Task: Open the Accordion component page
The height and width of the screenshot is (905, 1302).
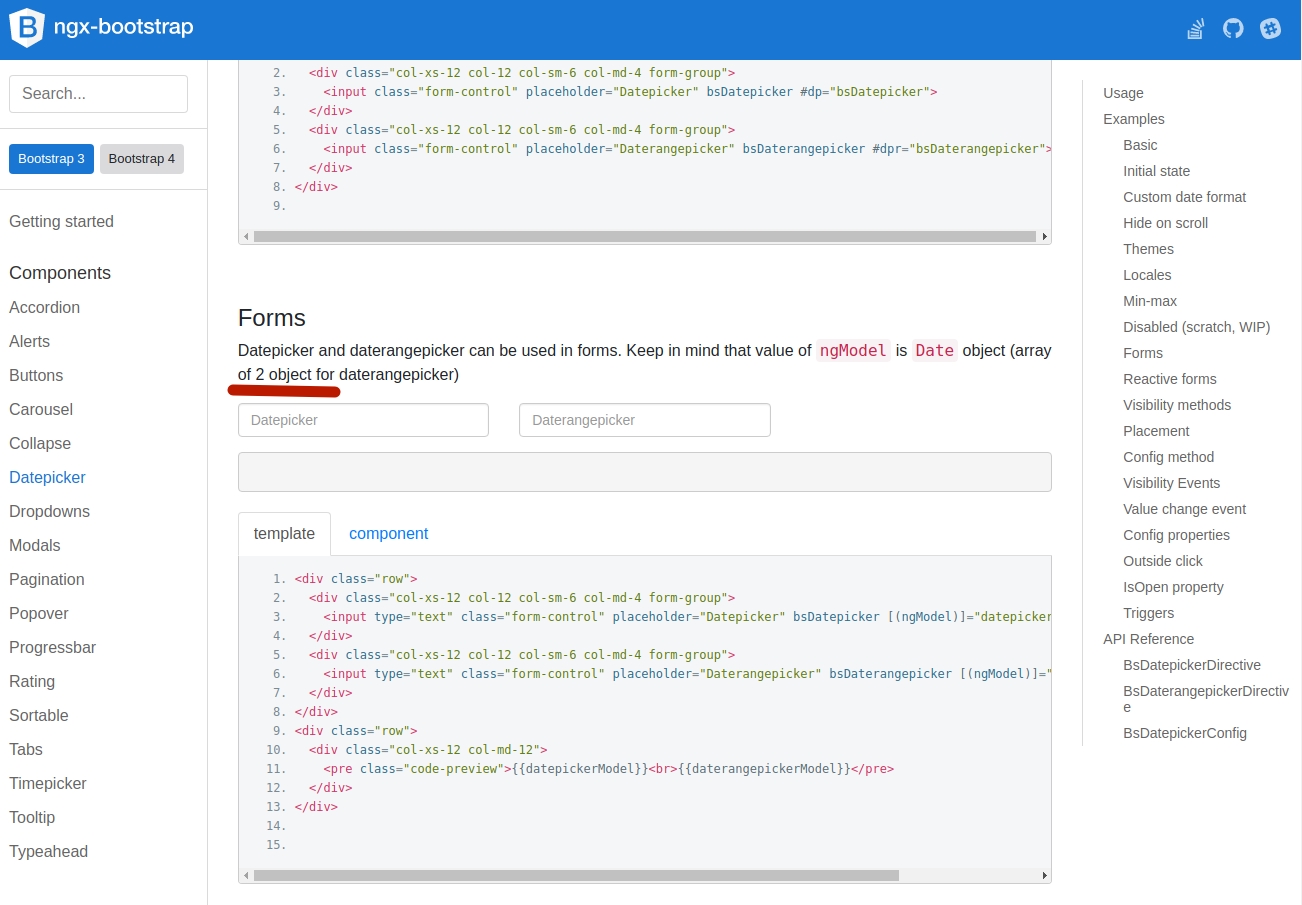Action: point(44,307)
